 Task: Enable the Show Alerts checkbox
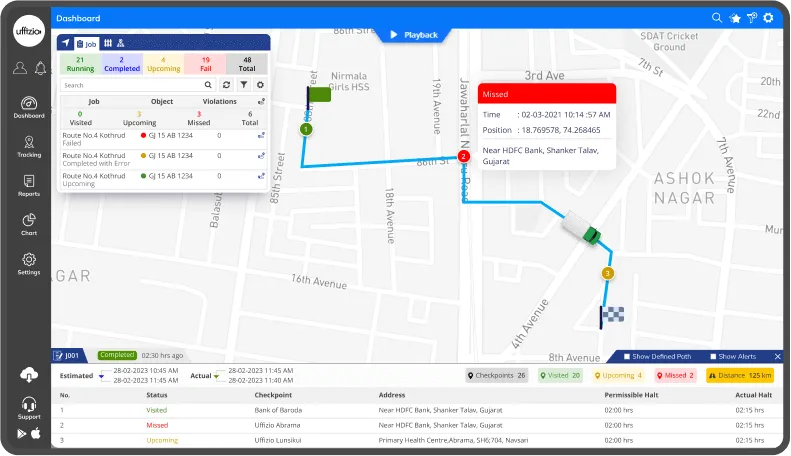(x=713, y=356)
